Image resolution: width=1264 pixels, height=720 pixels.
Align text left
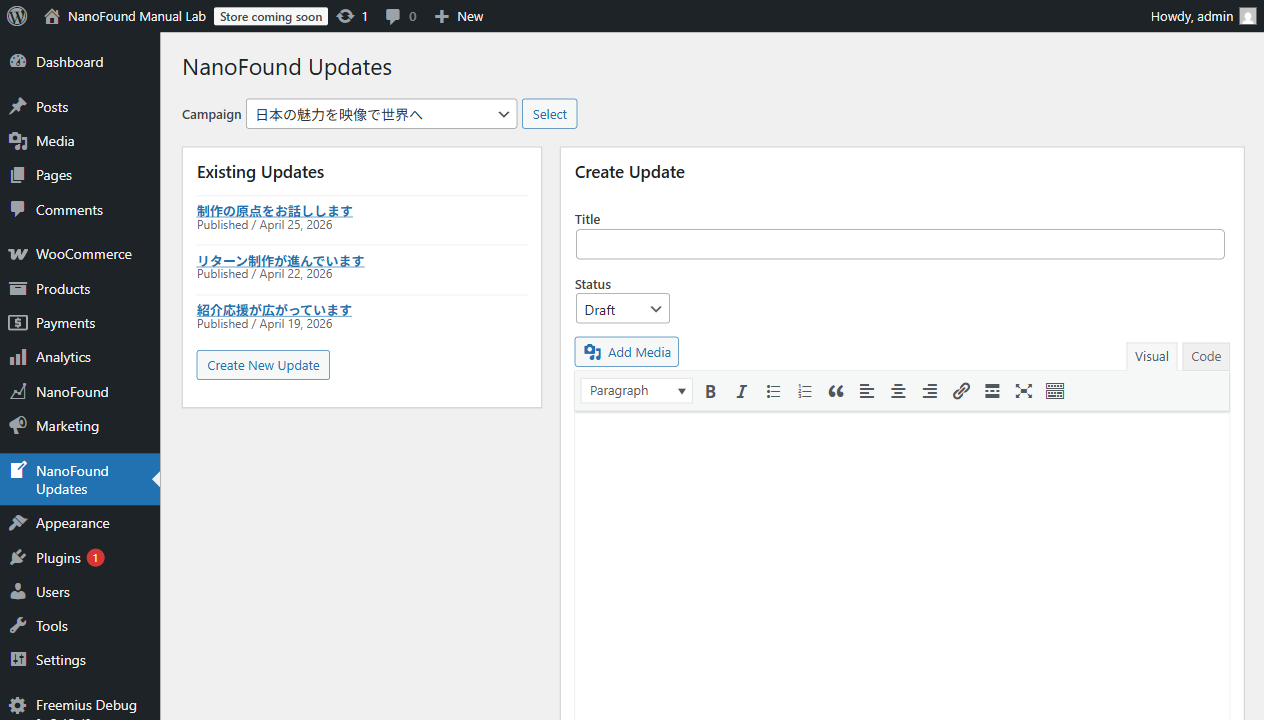867,391
